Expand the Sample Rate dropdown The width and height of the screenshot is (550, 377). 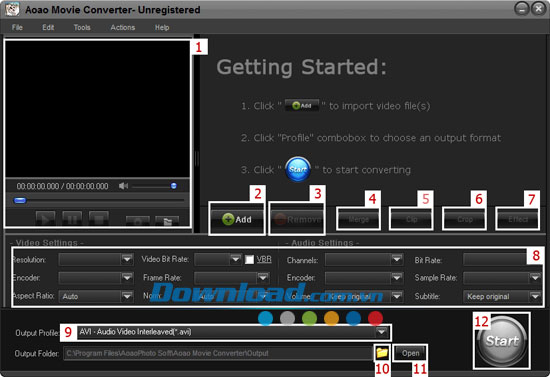coord(535,278)
